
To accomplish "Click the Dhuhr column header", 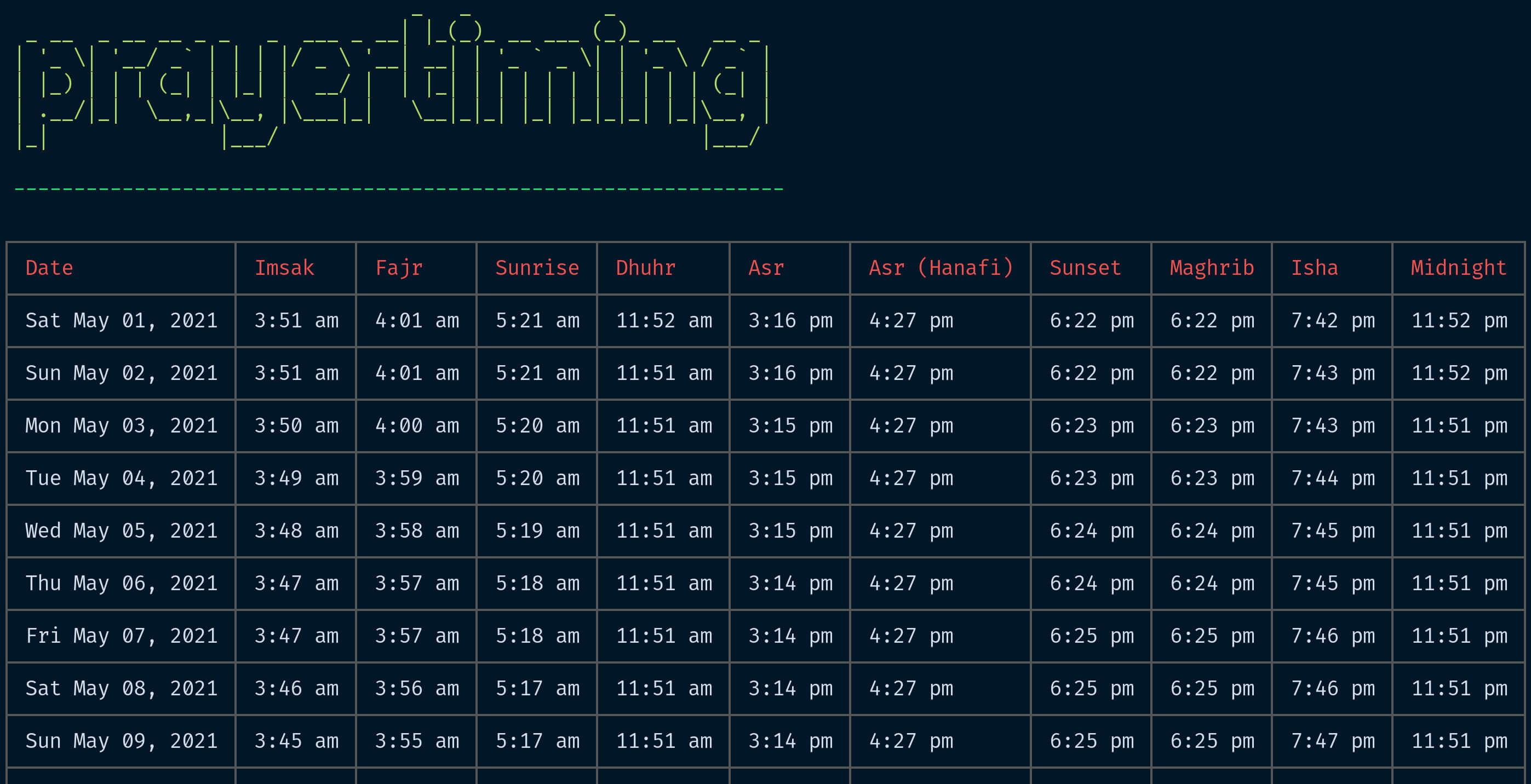I will tap(645, 268).
